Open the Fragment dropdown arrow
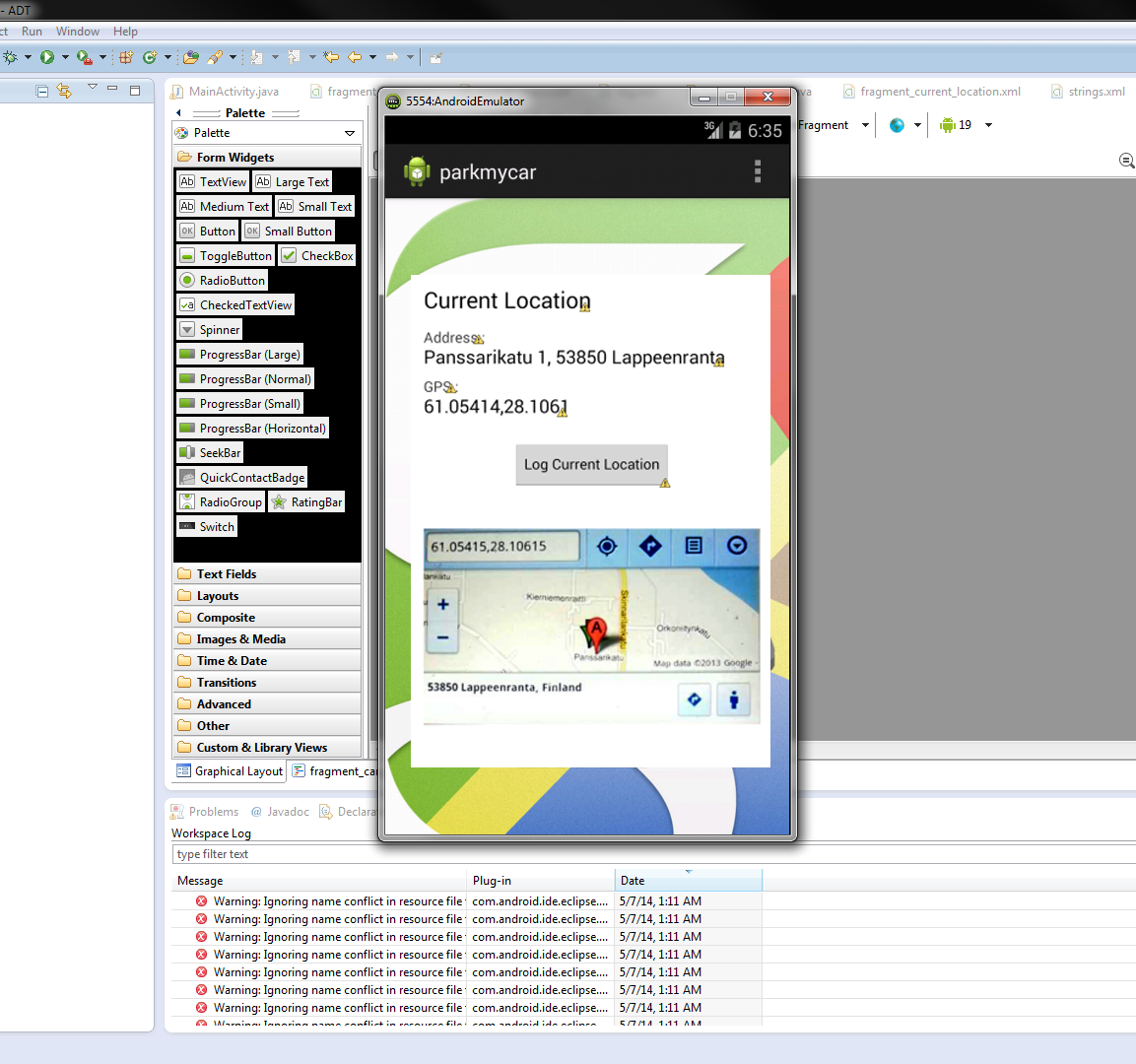This screenshot has width=1136, height=1064. coord(865,125)
